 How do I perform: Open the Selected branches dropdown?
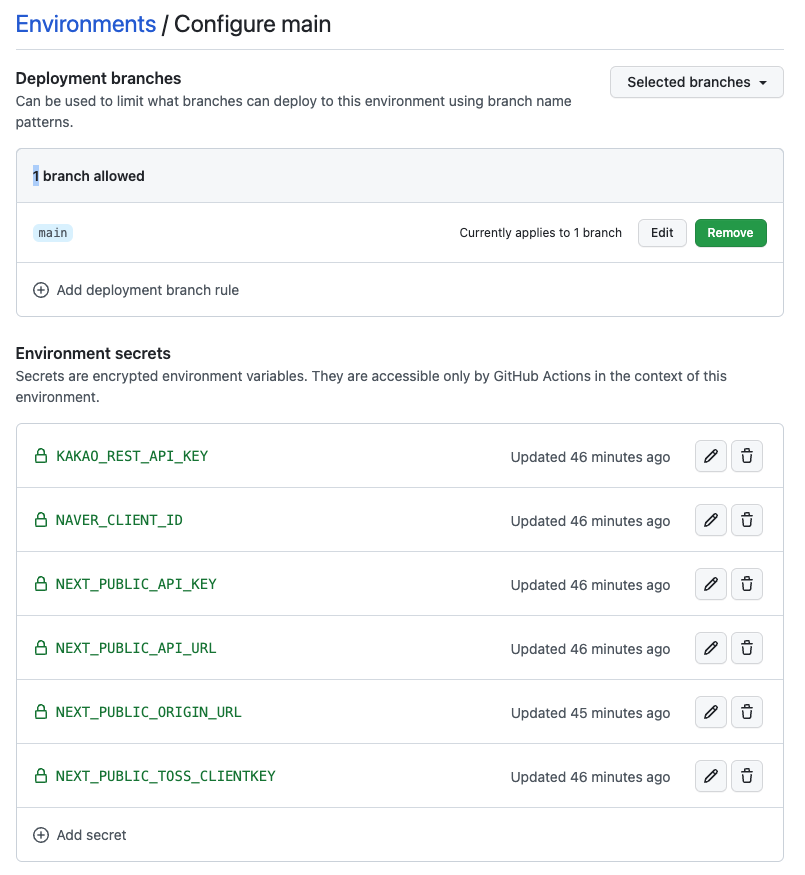(696, 82)
